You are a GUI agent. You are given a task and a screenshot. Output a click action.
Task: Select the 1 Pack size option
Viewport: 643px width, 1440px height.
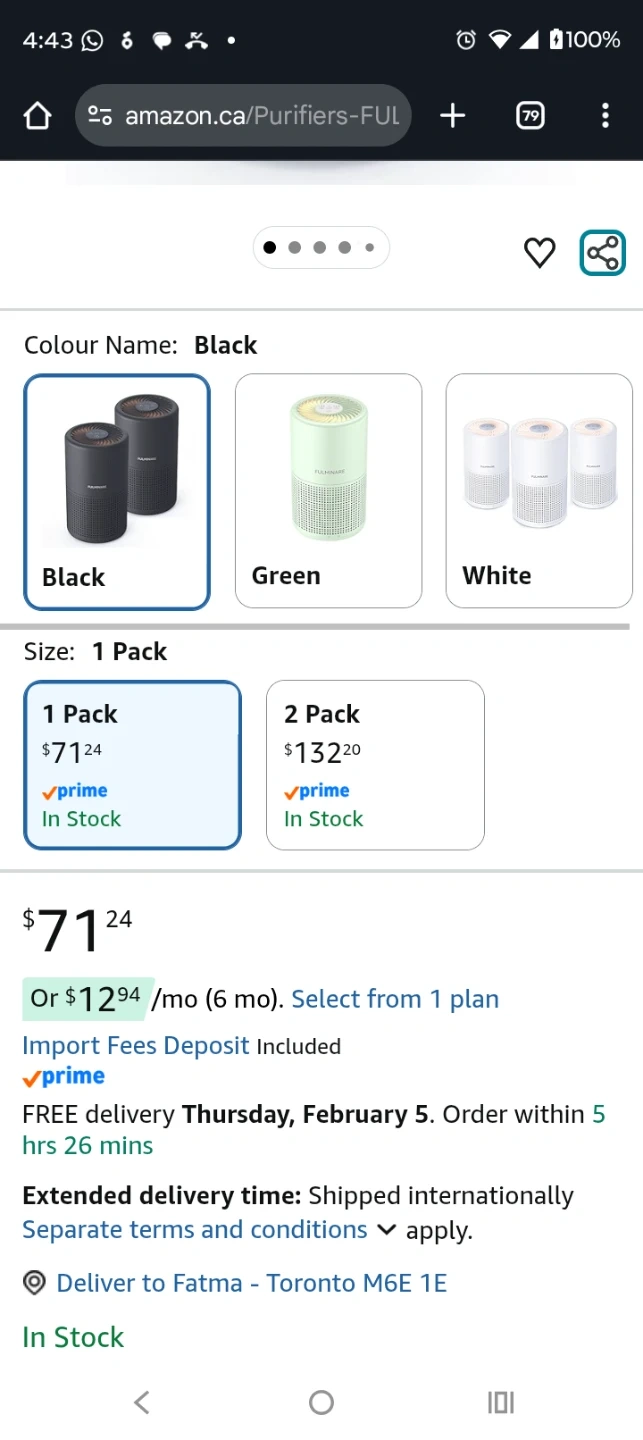(133, 765)
